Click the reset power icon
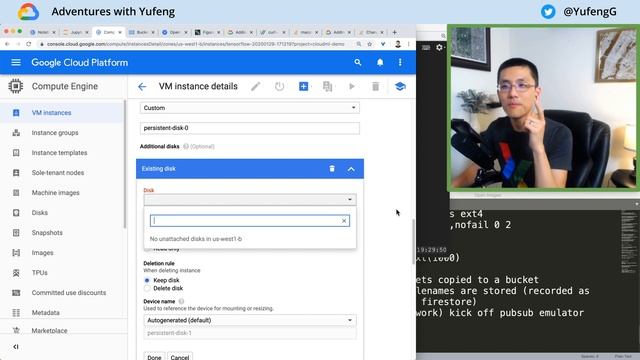 (x=279, y=87)
